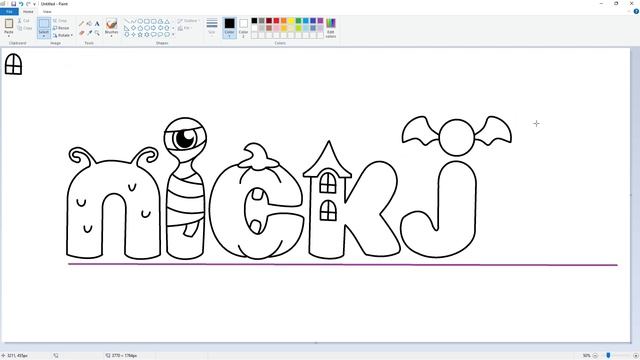The image size is (640, 360).
Task: Expand the Select dropdown arrow
Action: point(44,36)
